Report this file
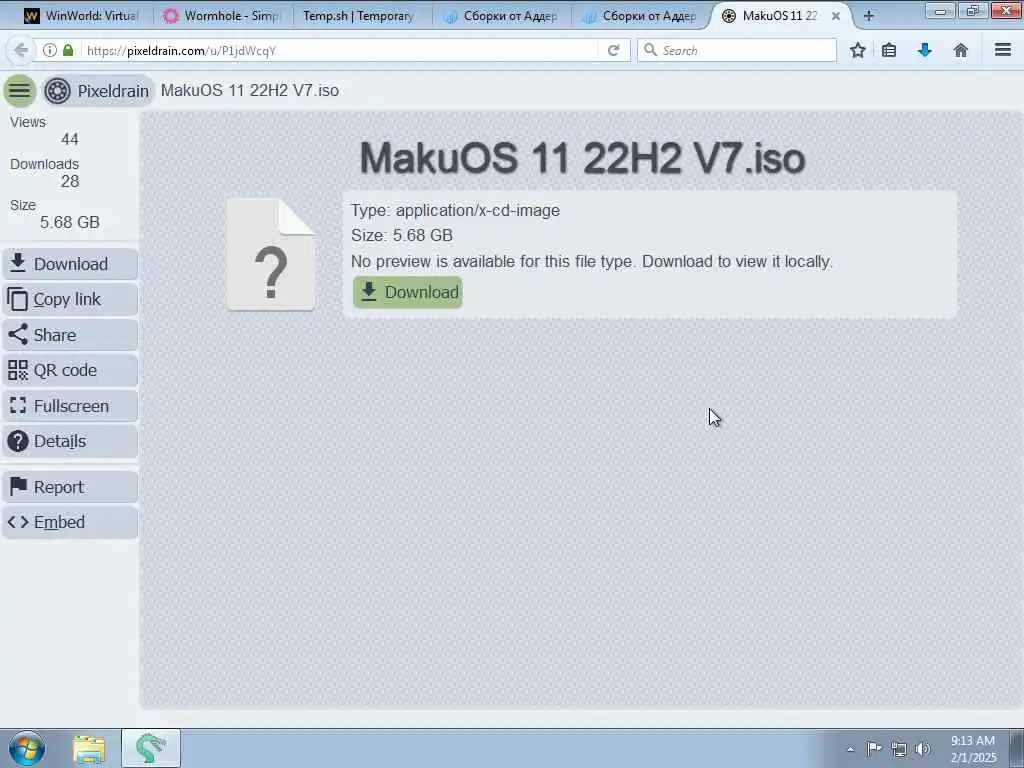This screenshot has height=768, width=1024. click(71, 487)
